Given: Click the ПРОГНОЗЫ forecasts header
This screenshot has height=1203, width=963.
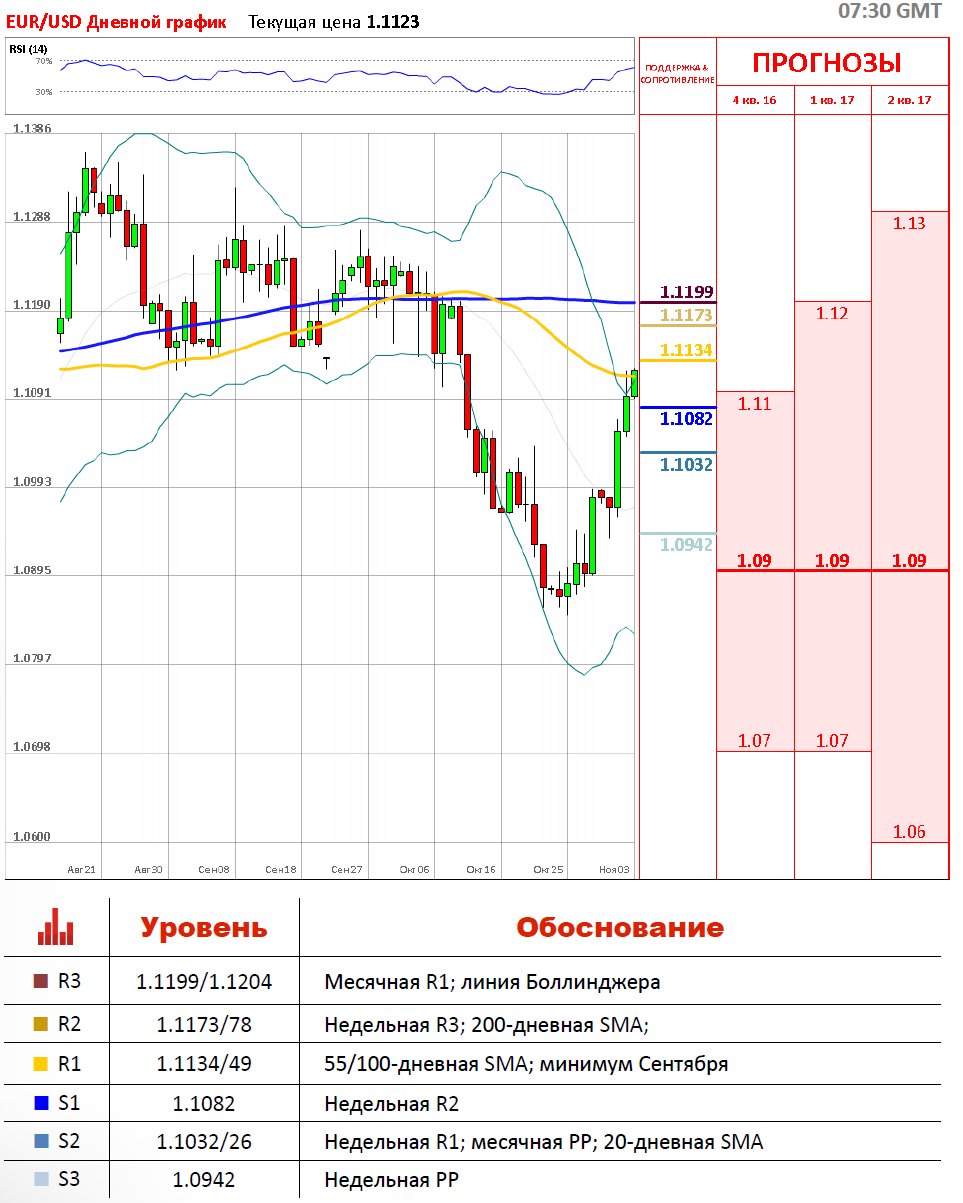Looking at the screenshot, I should [x=826, y=63].
